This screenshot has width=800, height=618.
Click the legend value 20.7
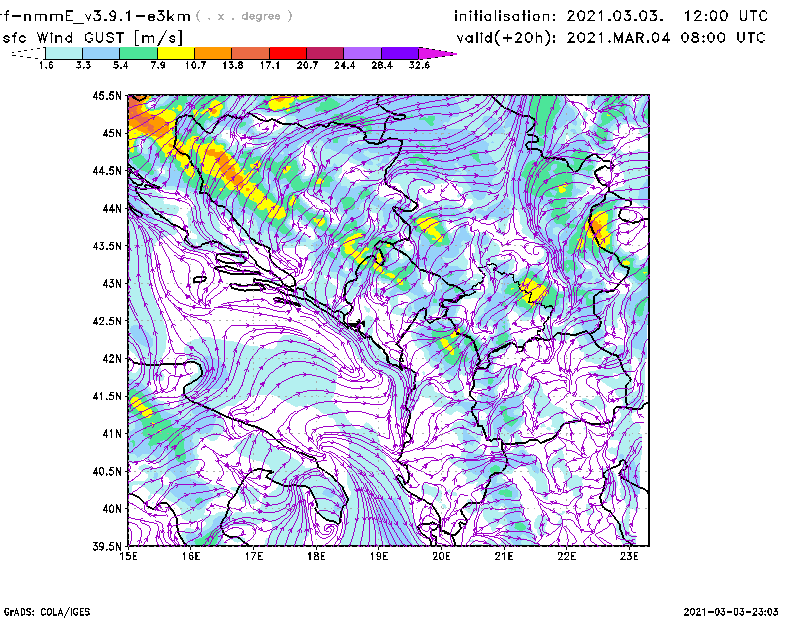click(307, 65)
